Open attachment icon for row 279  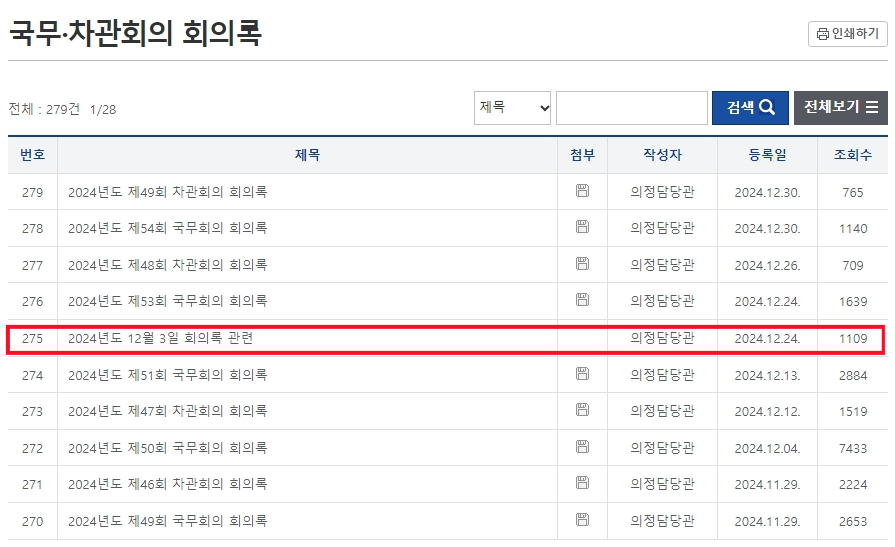582,191
